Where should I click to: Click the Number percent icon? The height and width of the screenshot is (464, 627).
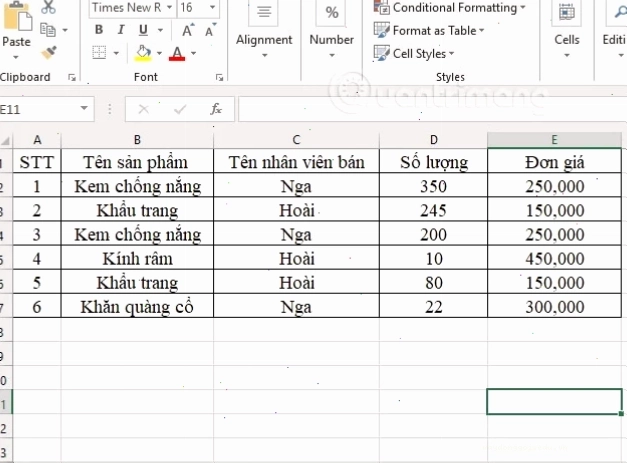(x=332, y=12)
